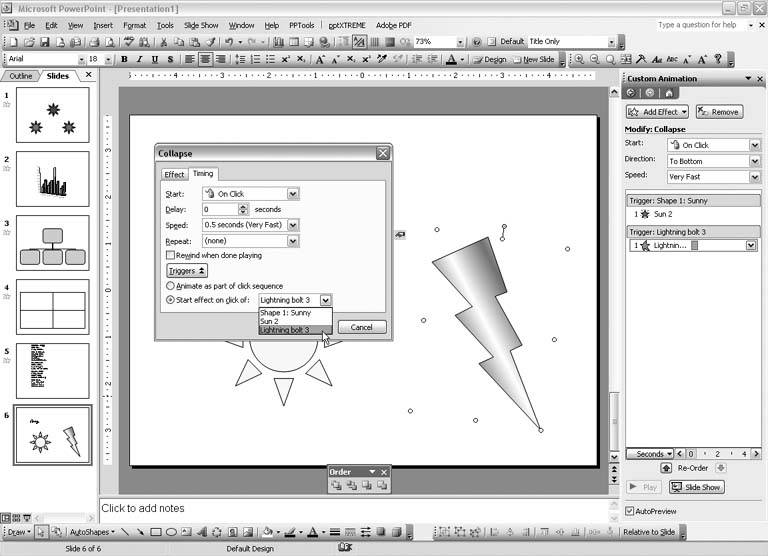Move the effect up with the Re-Order up arrow
768x556 pixels.
pyautogui.click(x=666, y=468)
